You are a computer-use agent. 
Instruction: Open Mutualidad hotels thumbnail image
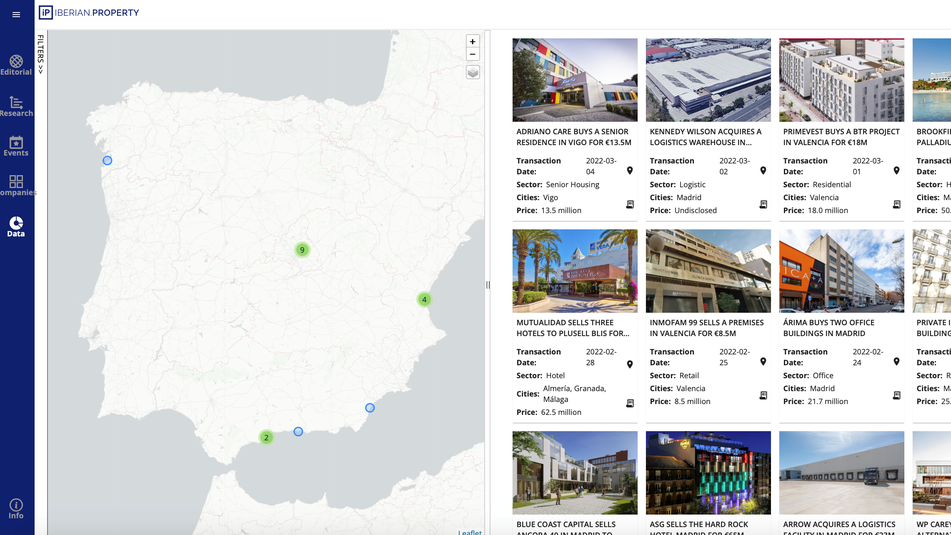575,271
